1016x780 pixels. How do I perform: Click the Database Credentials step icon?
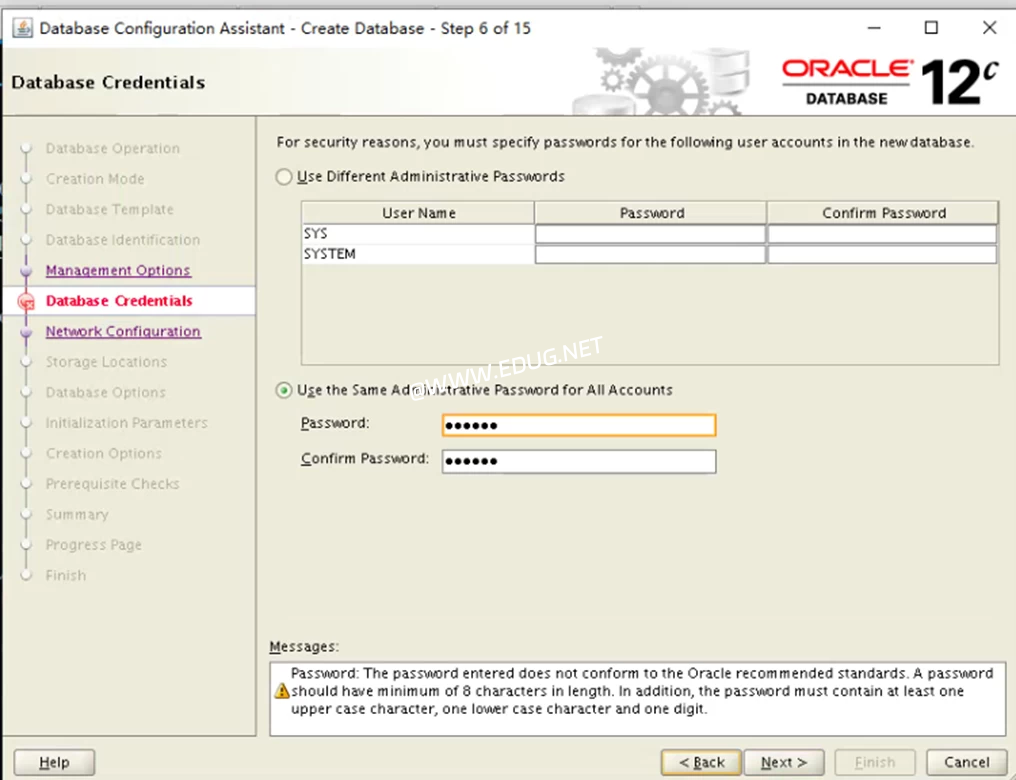(27, 301)
